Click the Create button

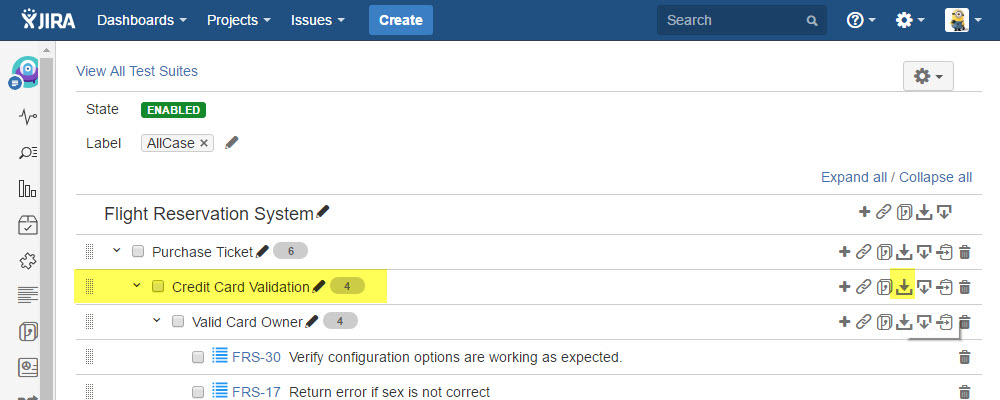click(400, 20)
